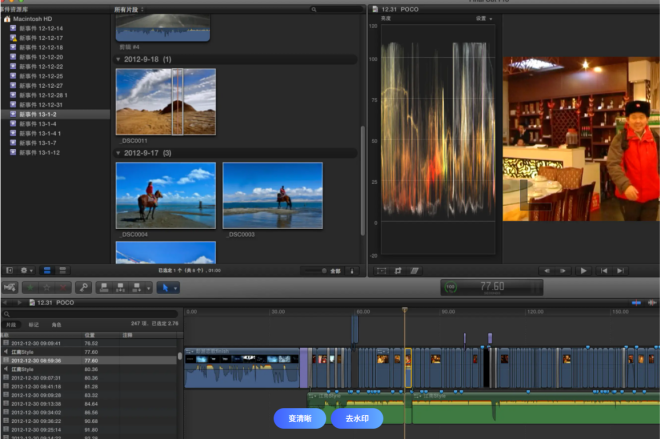Switch to the 角色 tab in timeline index
Viewport: 661px width, 439px height.
click(56, 324)
